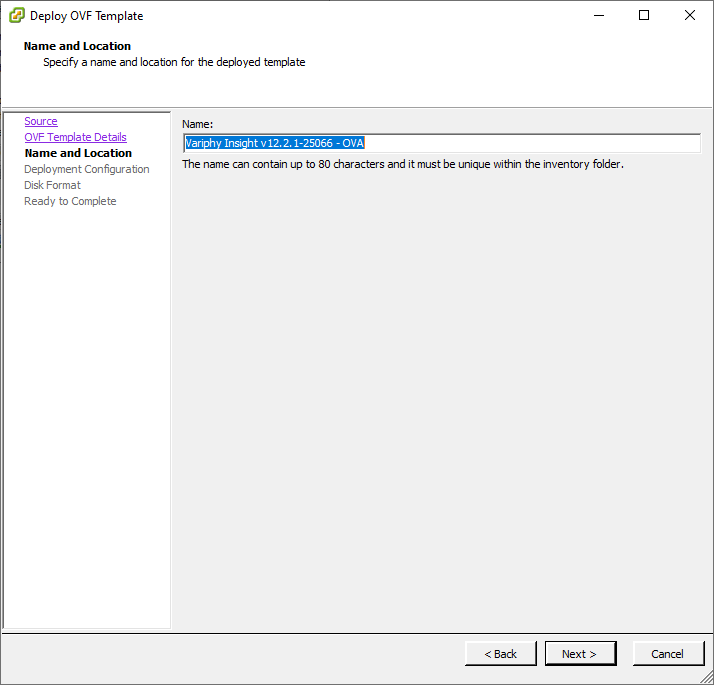Maximize the Deploy OVF Template window
The width and height of the screenshot is (714, 685).
(x=644, y=15)
